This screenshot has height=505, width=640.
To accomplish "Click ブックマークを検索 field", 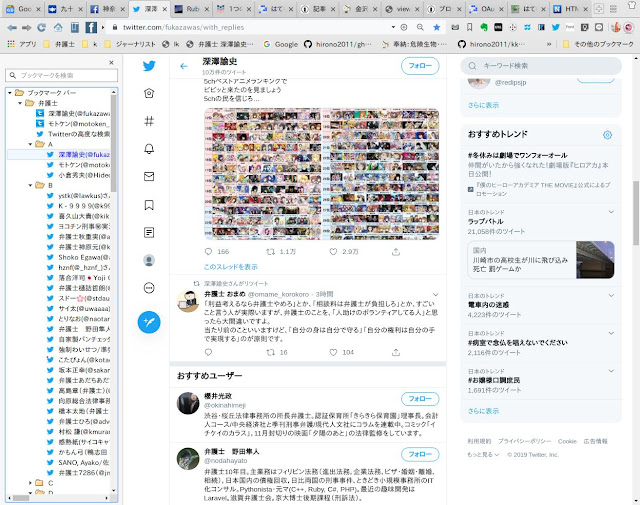I will point(61,76).
